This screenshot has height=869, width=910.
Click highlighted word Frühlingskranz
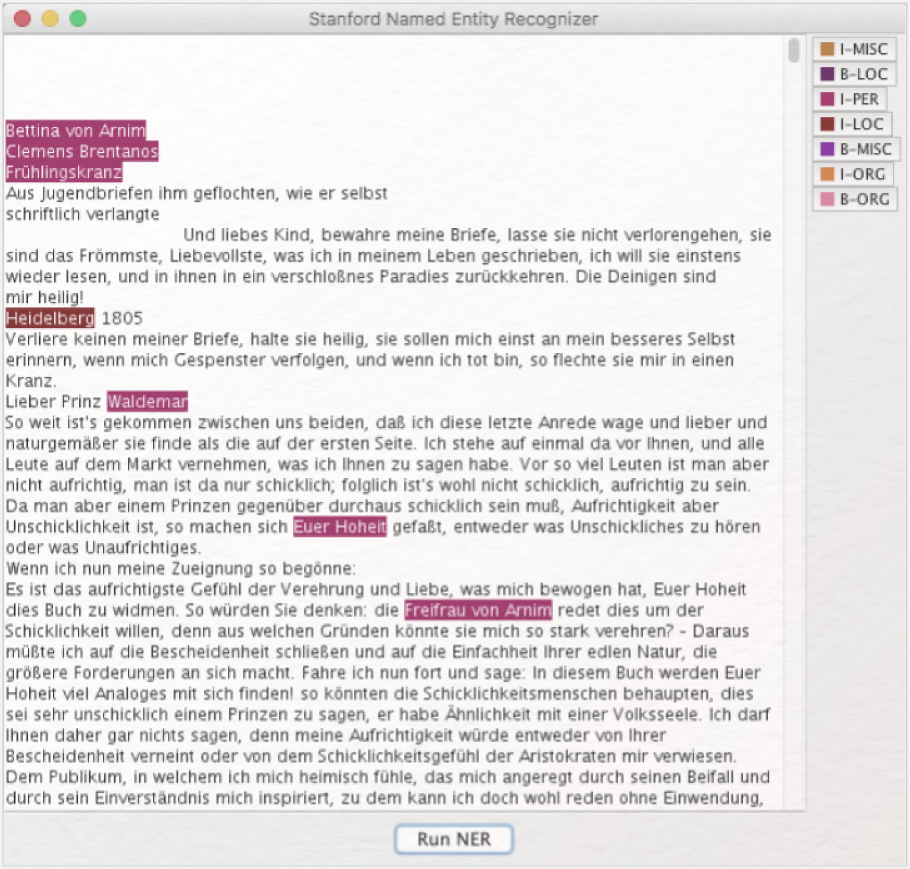tap(64, 172)
